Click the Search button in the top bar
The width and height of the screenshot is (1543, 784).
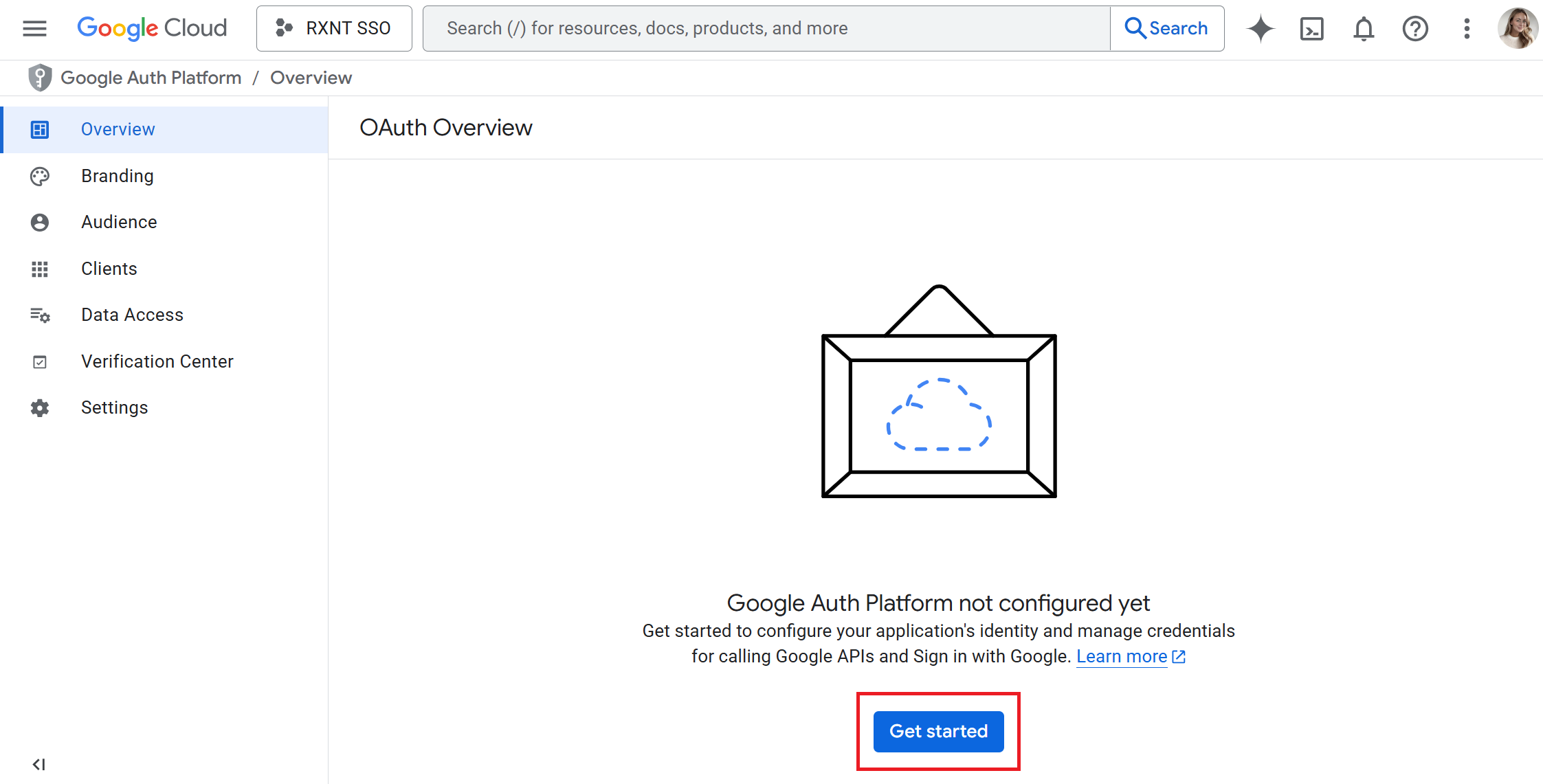pyautogui.click(x=1166, y=28)
